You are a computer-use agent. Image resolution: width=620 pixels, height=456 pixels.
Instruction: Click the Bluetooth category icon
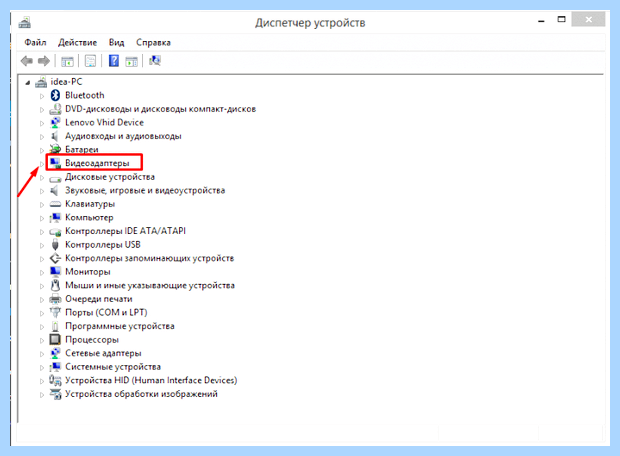[55, 95]
